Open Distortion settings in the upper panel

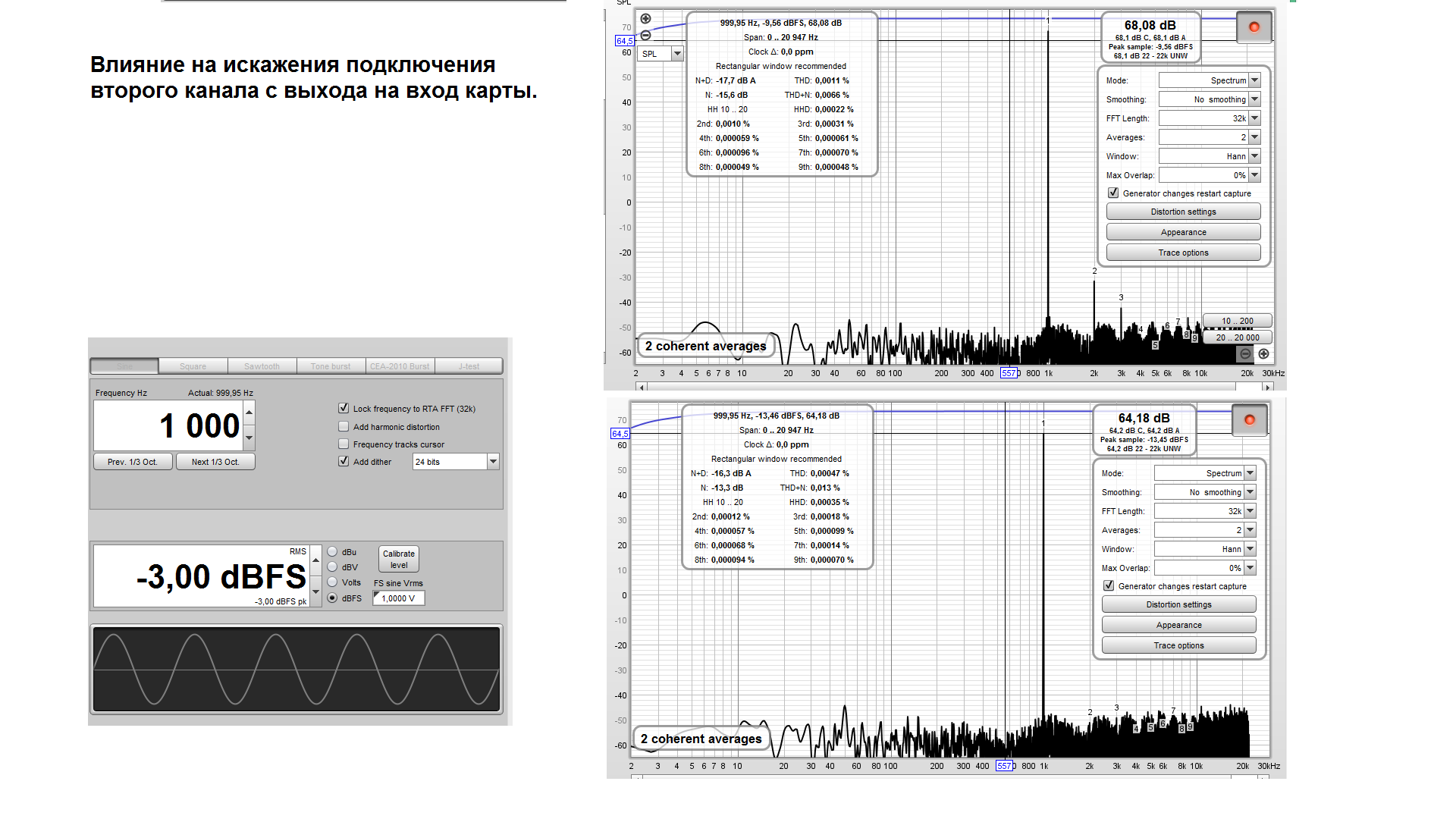click(x=1183, y=212)
